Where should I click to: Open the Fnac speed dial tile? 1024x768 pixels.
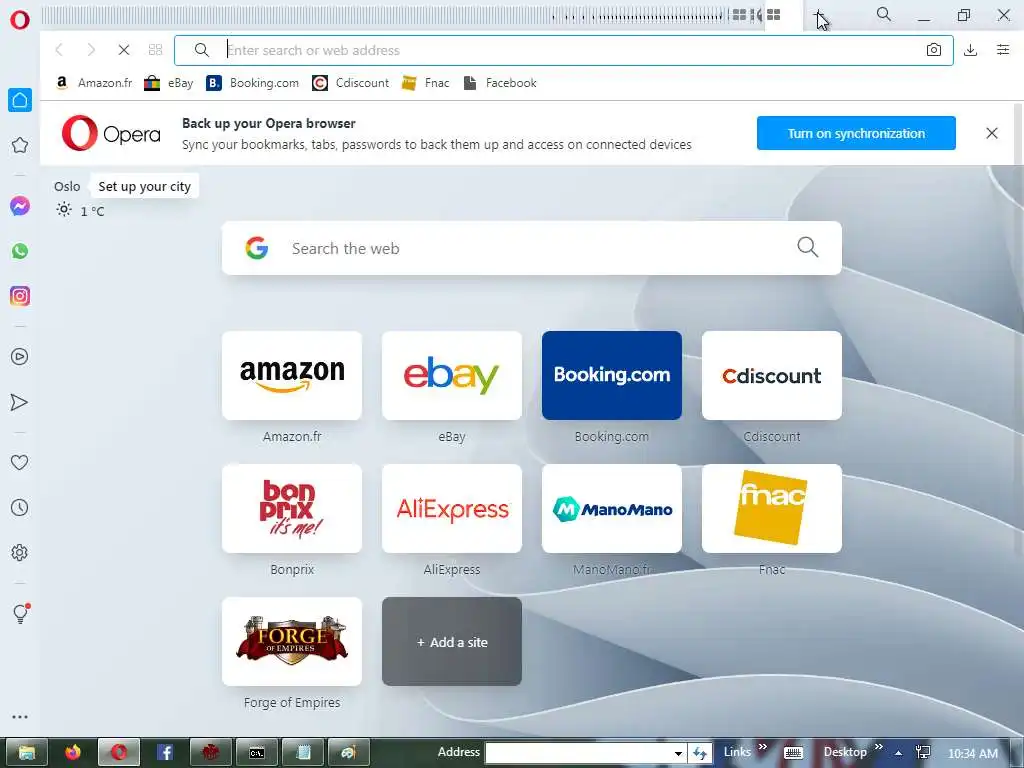772,509
